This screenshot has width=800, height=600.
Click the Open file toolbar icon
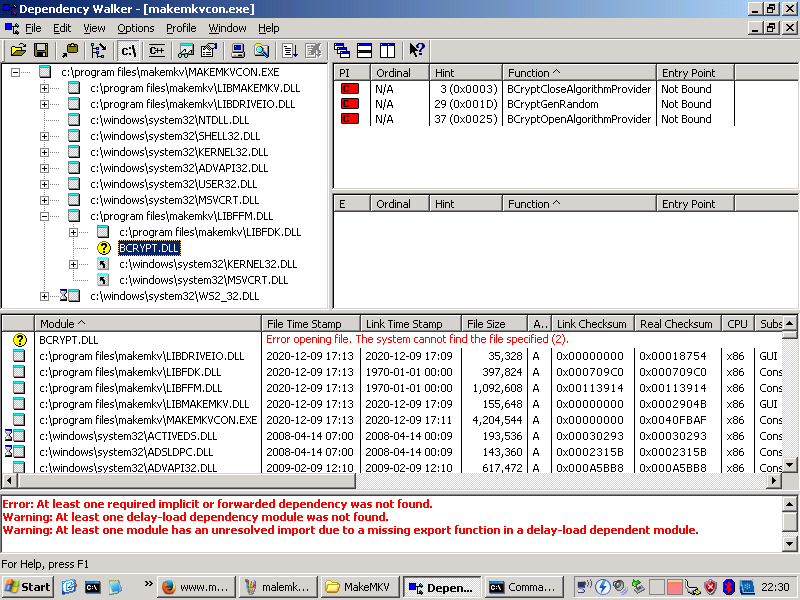point(18,50)
